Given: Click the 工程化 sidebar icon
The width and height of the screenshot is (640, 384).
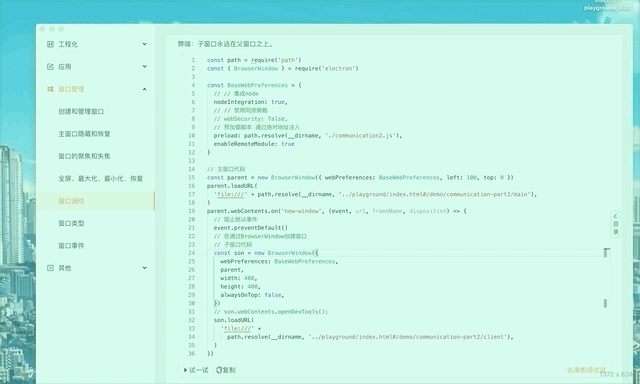Looking at the screenshot, I should coord(50,44).
